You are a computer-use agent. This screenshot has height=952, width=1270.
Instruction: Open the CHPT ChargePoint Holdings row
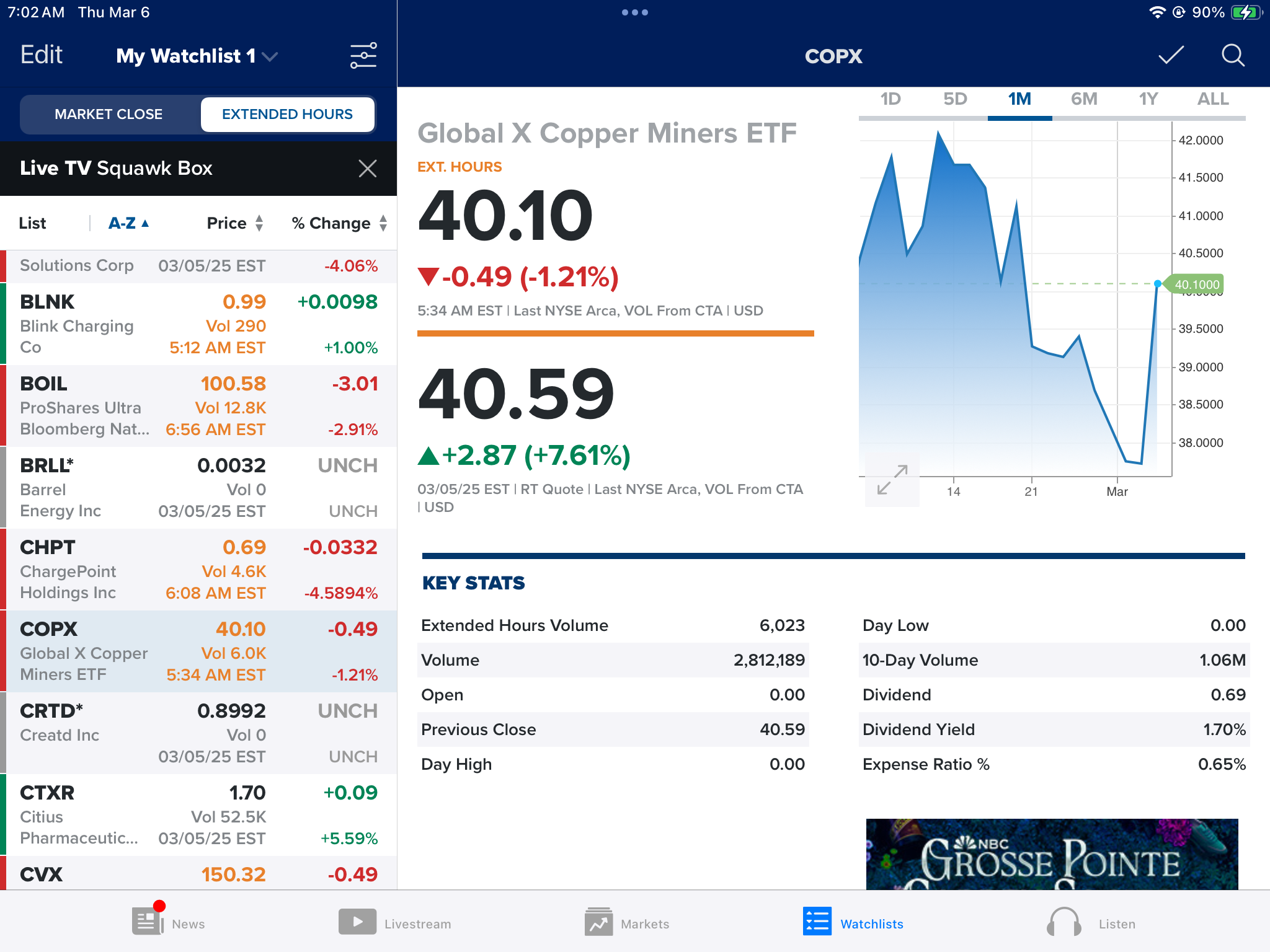click(198, 570)
